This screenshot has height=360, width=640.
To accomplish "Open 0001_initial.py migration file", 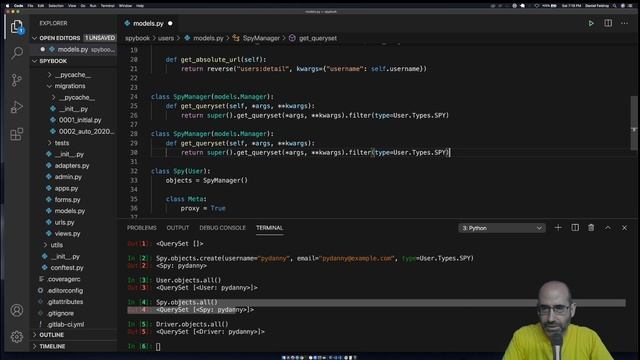I will [80, 120].
